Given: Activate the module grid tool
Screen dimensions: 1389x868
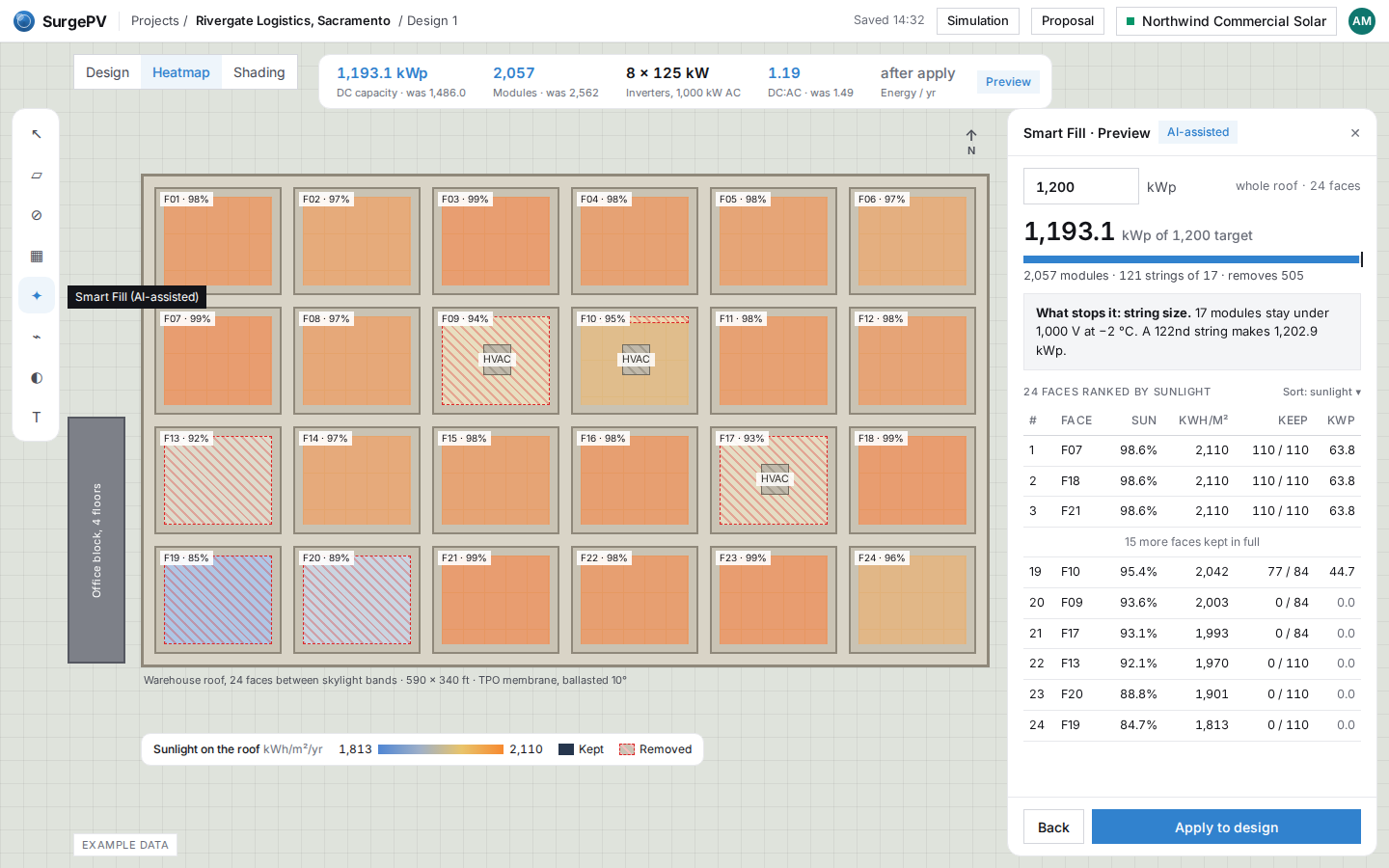Looking at the screenshot, I should pos(37,256).
